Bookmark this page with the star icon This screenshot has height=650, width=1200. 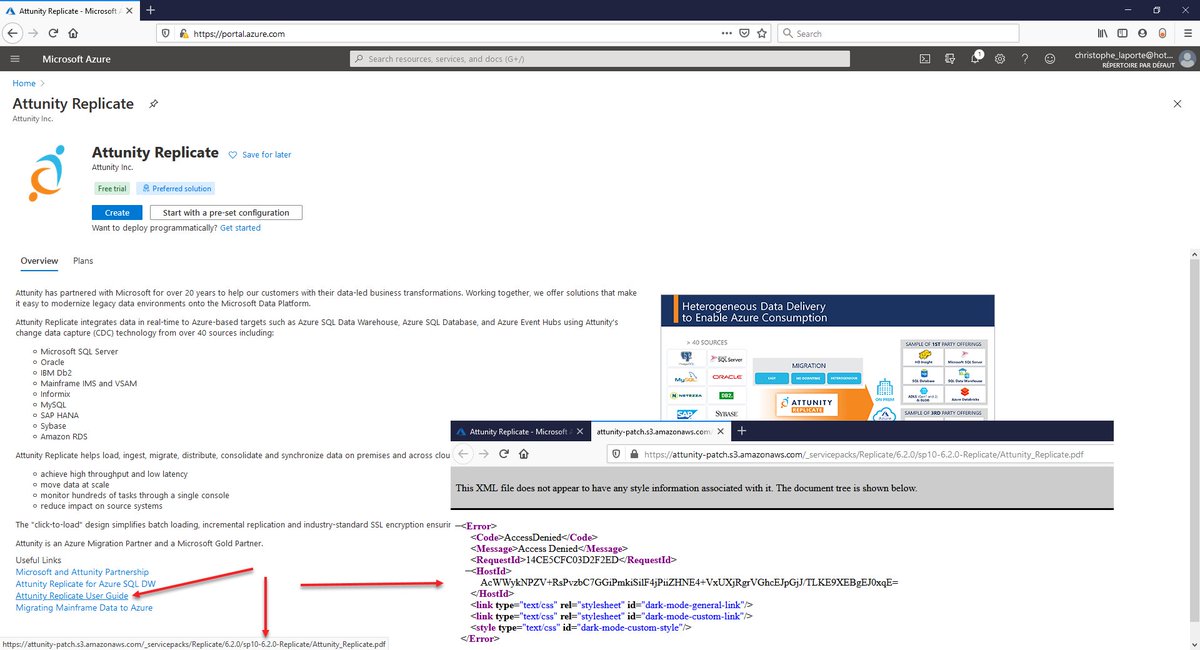762,33
